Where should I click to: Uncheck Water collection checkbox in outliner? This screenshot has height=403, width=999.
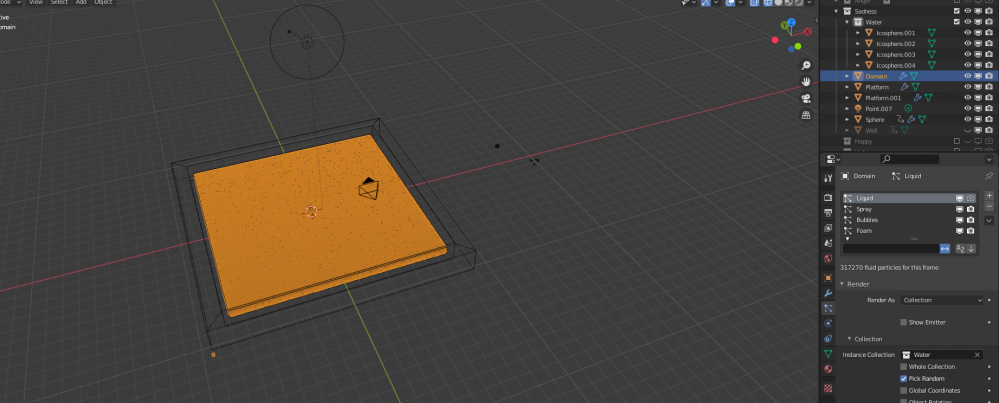click(956, 22)
